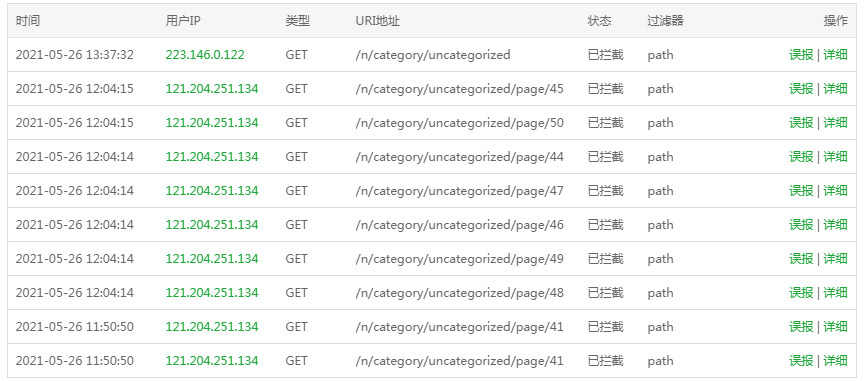
Task: Click 已拦截 status in the page/50 row
Action: point(606,123)
